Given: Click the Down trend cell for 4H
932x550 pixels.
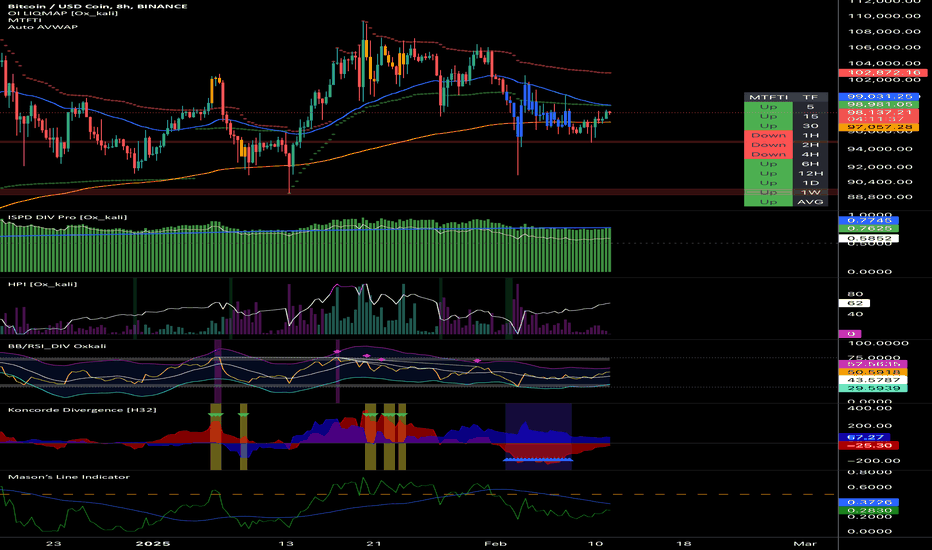Looking at the screenshot, I should [768, 154].
